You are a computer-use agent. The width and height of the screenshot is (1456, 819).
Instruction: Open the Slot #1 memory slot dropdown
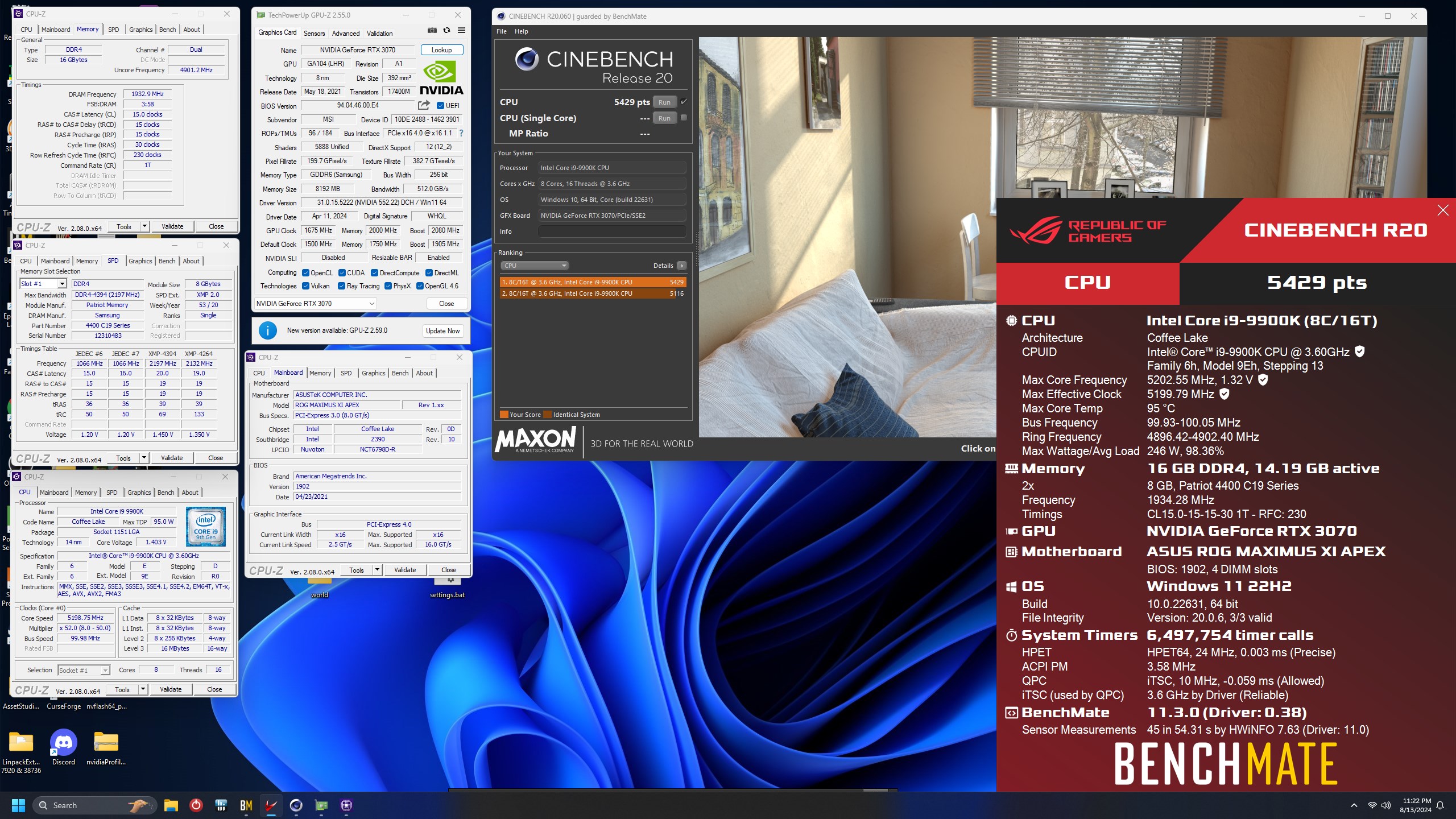point(43,284)
